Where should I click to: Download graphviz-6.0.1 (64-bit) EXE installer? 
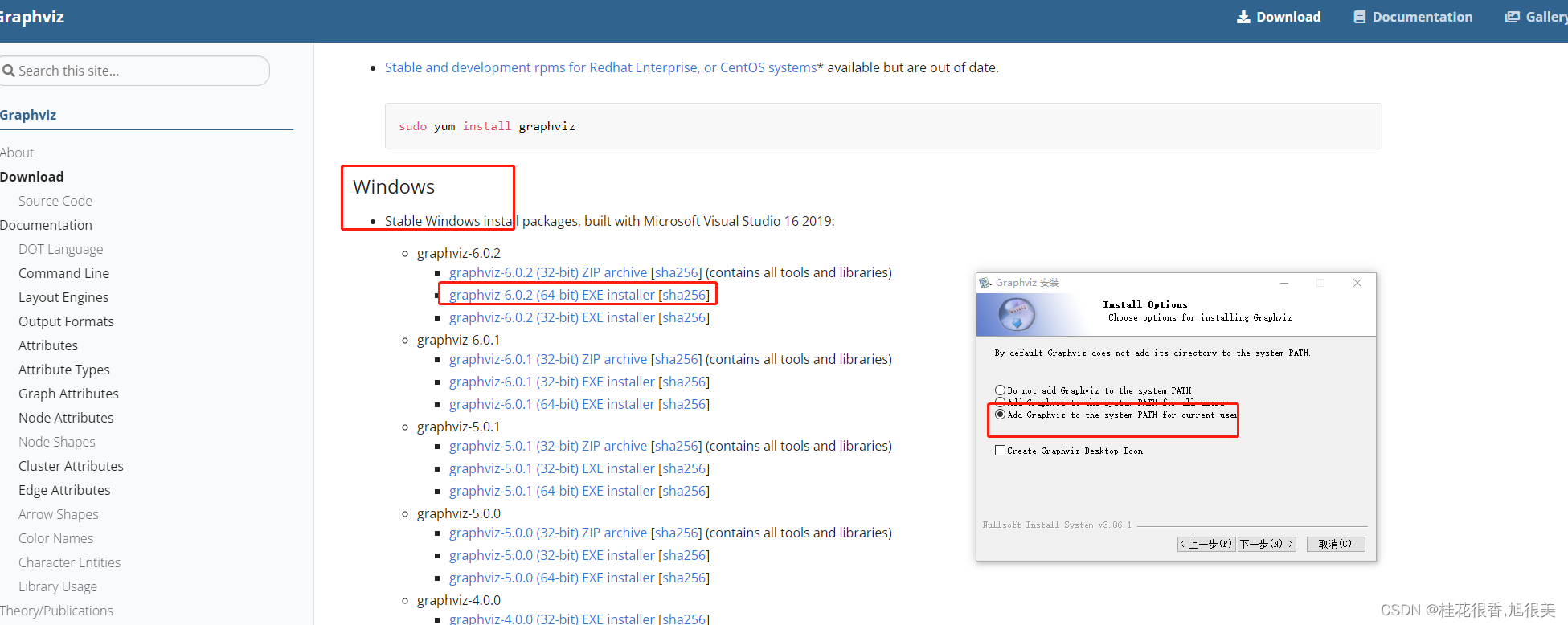(x=552, y=404)
